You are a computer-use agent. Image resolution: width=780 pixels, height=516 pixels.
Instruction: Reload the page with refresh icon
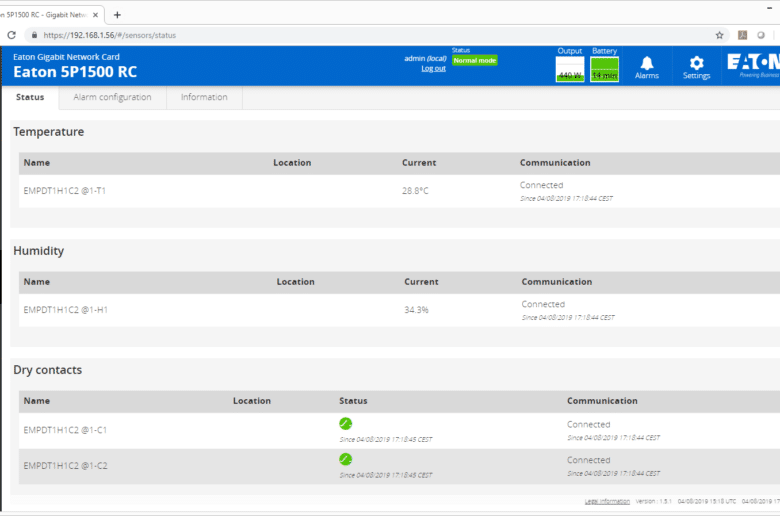click(x=11, y=35)
